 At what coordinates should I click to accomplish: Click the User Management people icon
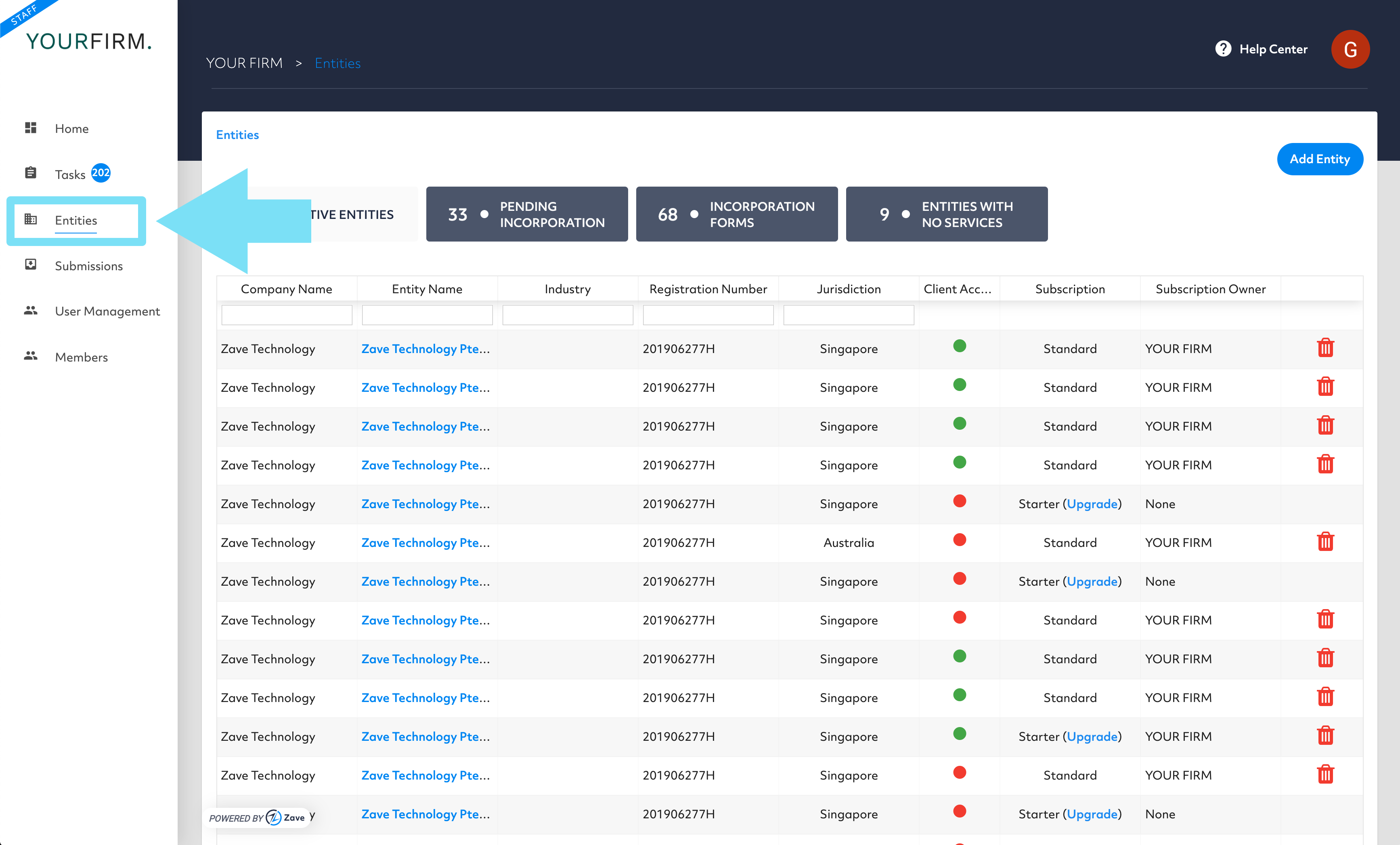click(31, 311)
